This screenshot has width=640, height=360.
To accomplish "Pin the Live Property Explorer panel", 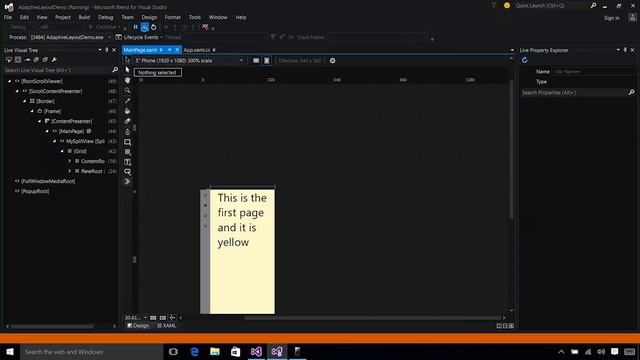I will pos(625,50).
